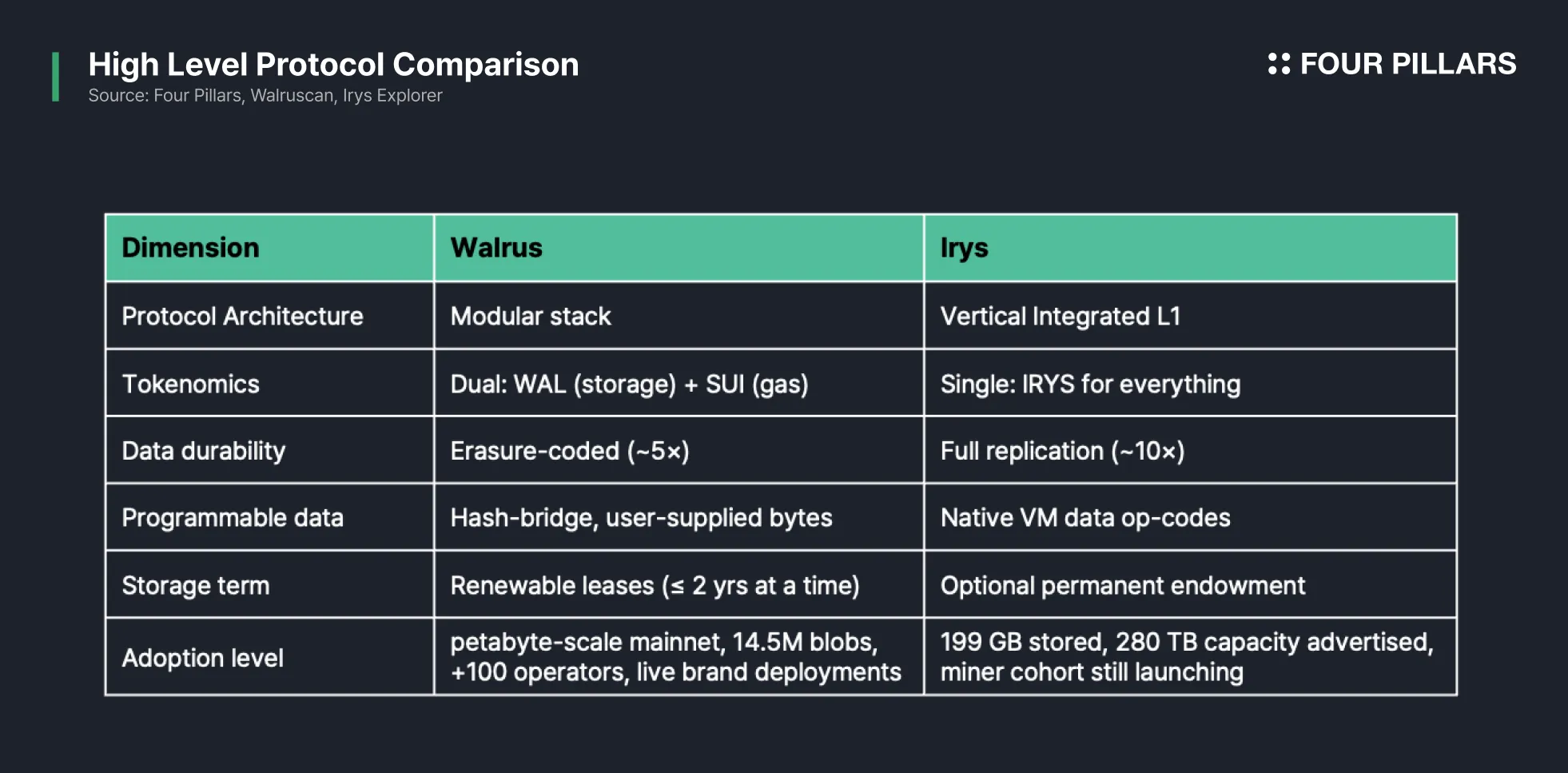Click Single IRYS for everything cell
The image size is (1568, 773).
1190,384
